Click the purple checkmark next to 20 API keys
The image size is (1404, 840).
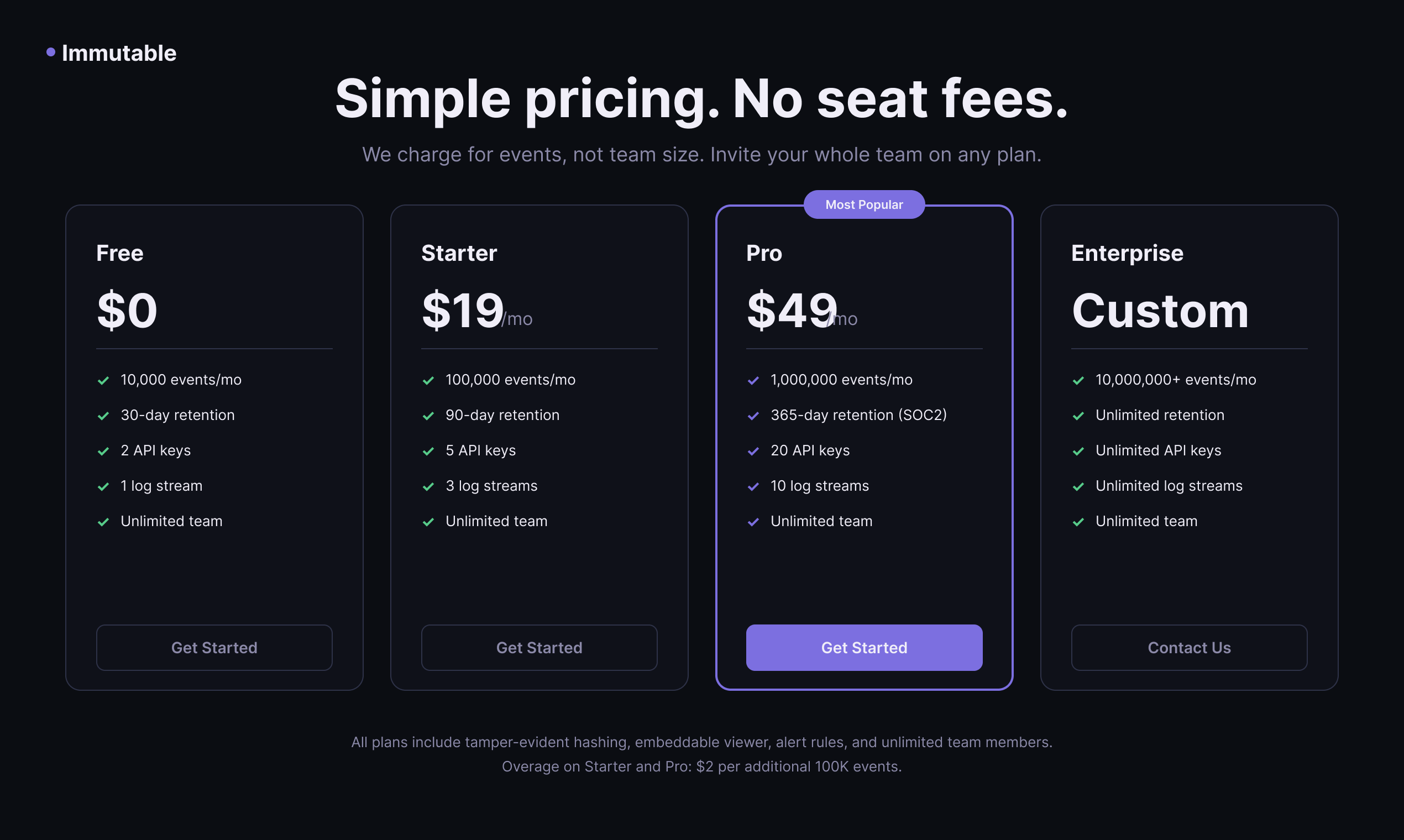(x=753, y=451)
